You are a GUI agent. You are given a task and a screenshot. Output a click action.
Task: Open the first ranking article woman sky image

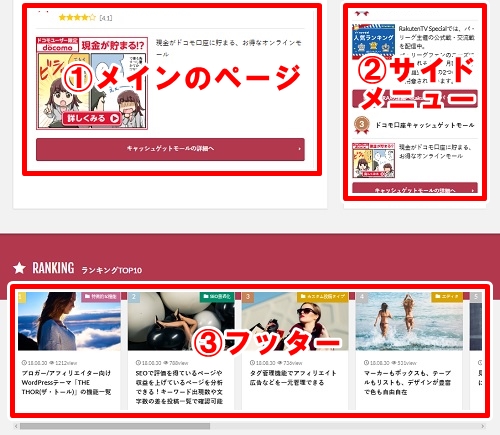pyautogui.click(x=69, y=321)
